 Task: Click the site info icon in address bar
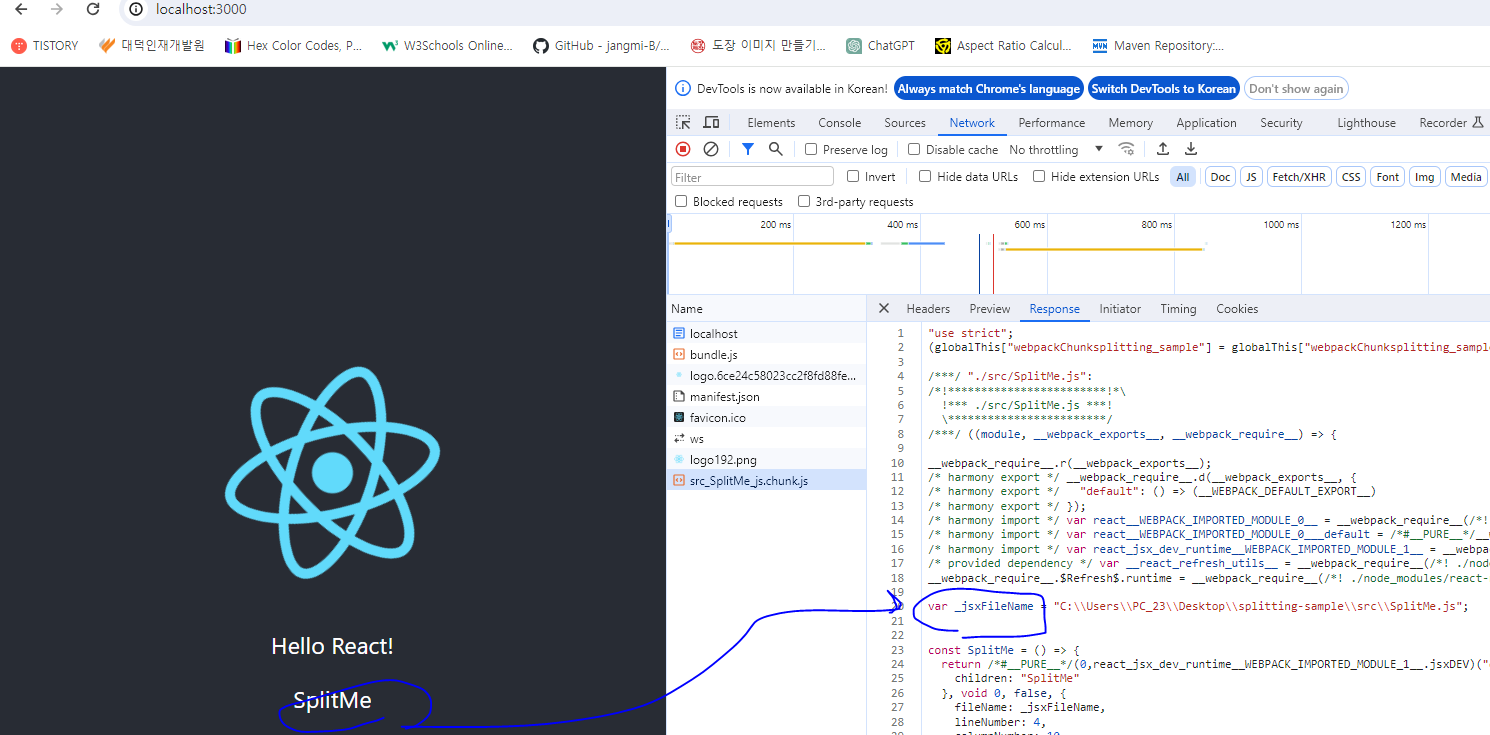[136, 9]
